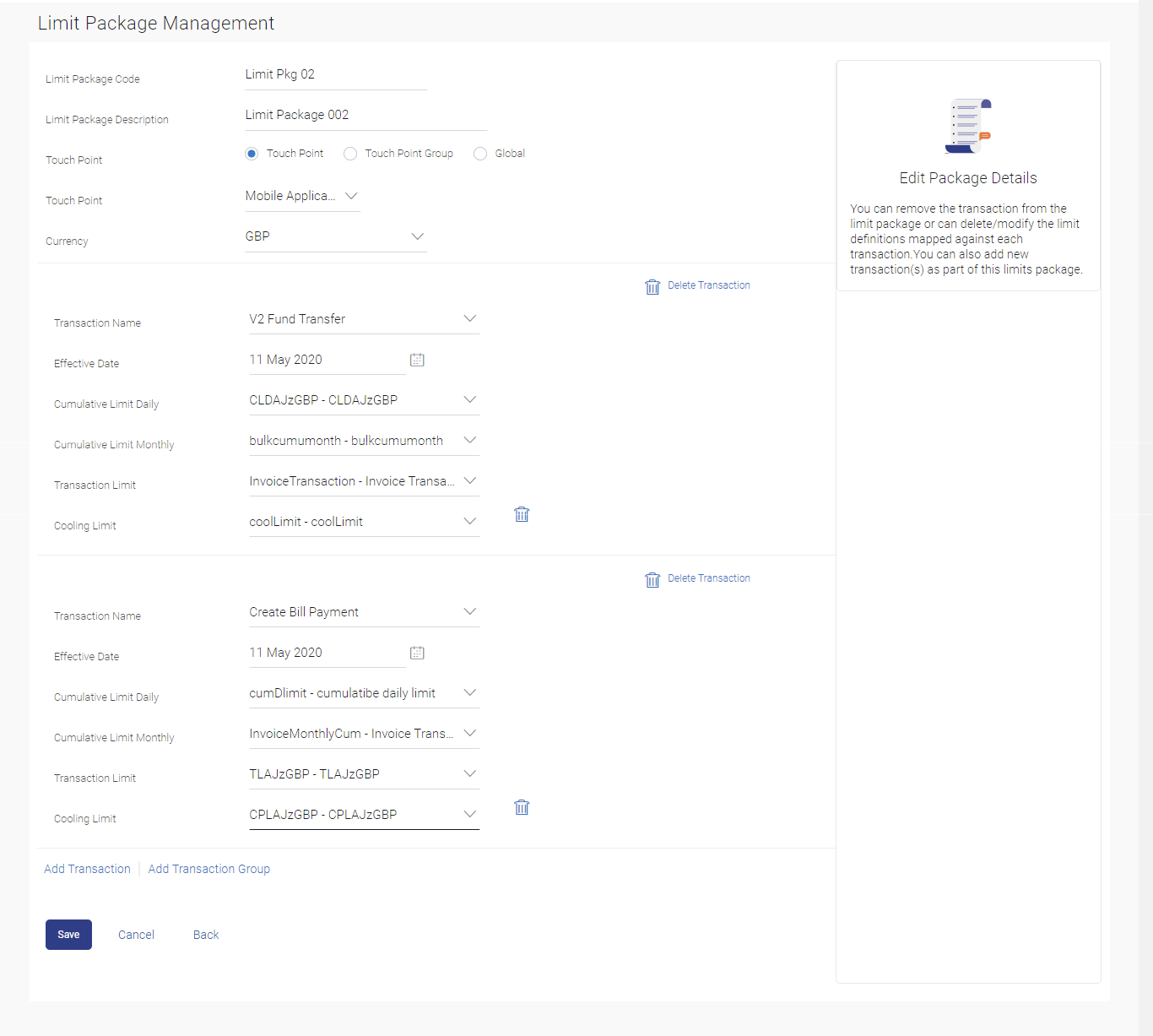Screen dimensions: 1153x1036
Task: Click the Add Transaction Group link
Action: pyautogui.click(x=209, y=869)
